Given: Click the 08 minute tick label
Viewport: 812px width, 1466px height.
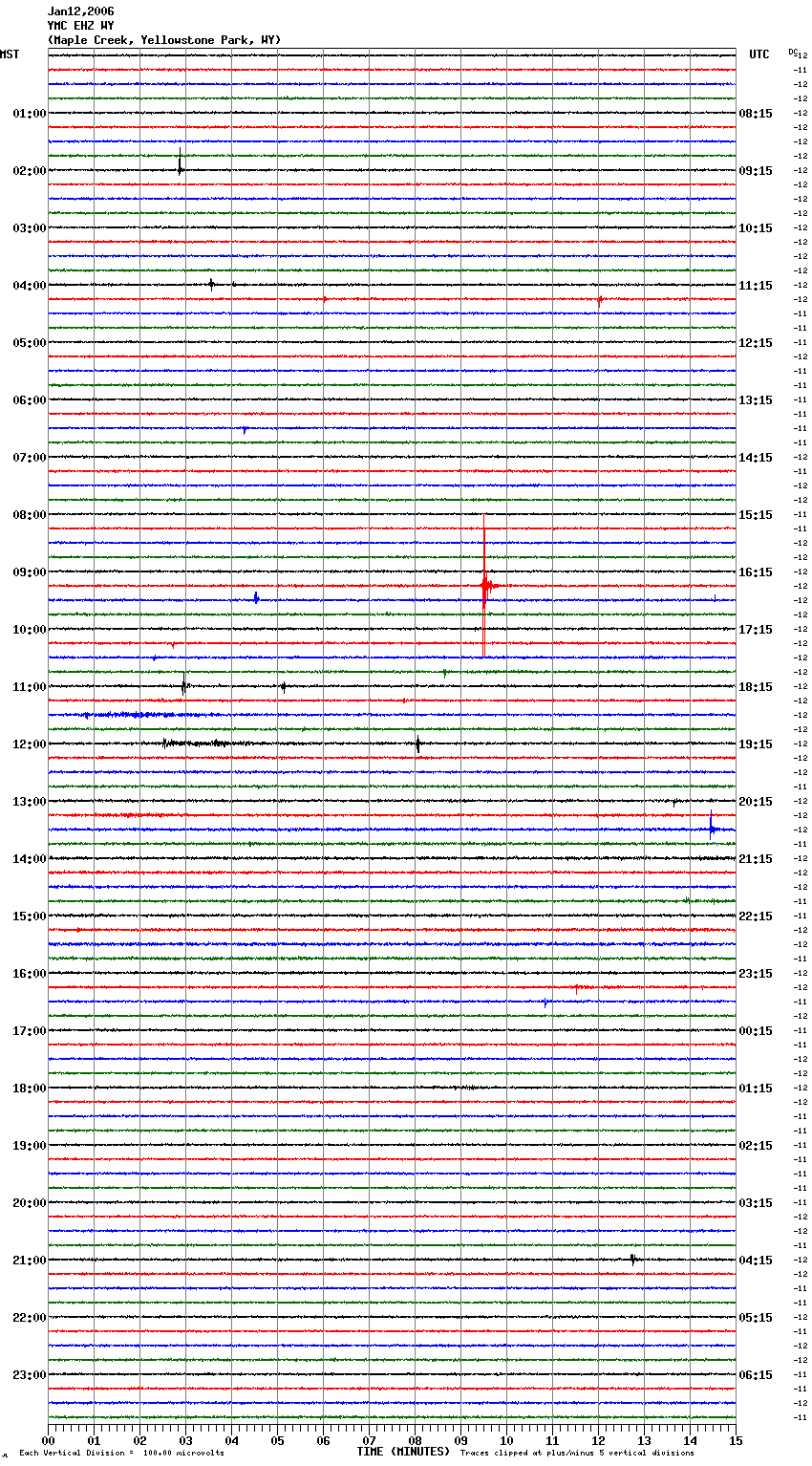Looking at the screenshot, I should coord(415,1440).
